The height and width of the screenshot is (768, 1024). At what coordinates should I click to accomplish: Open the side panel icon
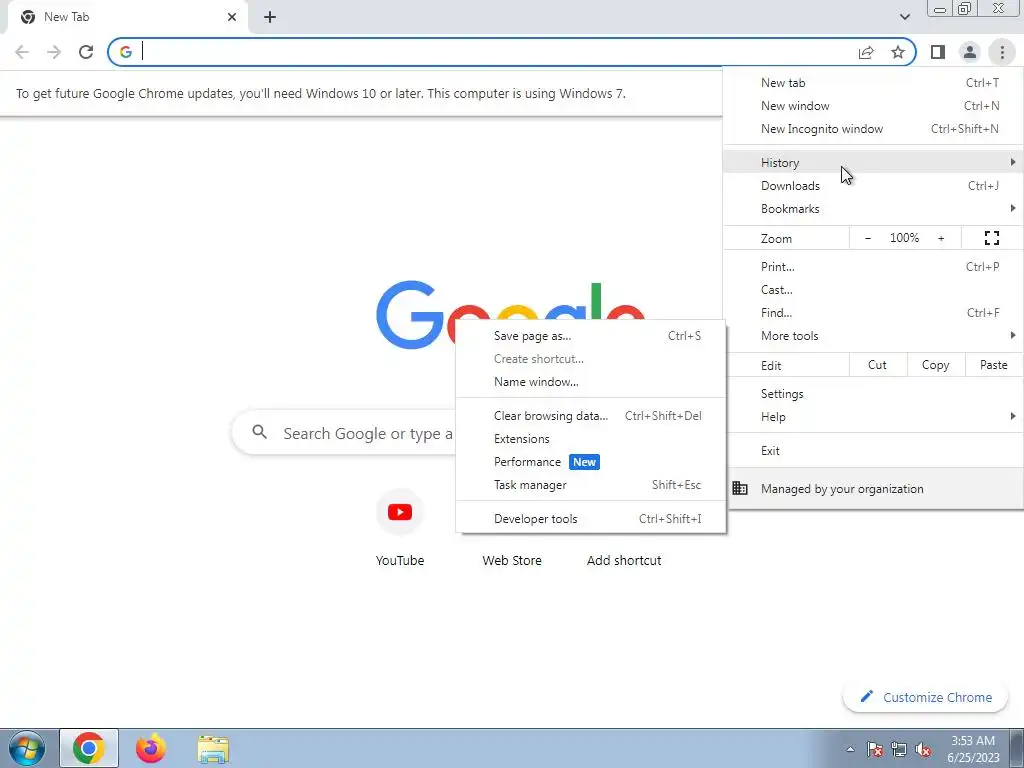[x=938, y=52]
